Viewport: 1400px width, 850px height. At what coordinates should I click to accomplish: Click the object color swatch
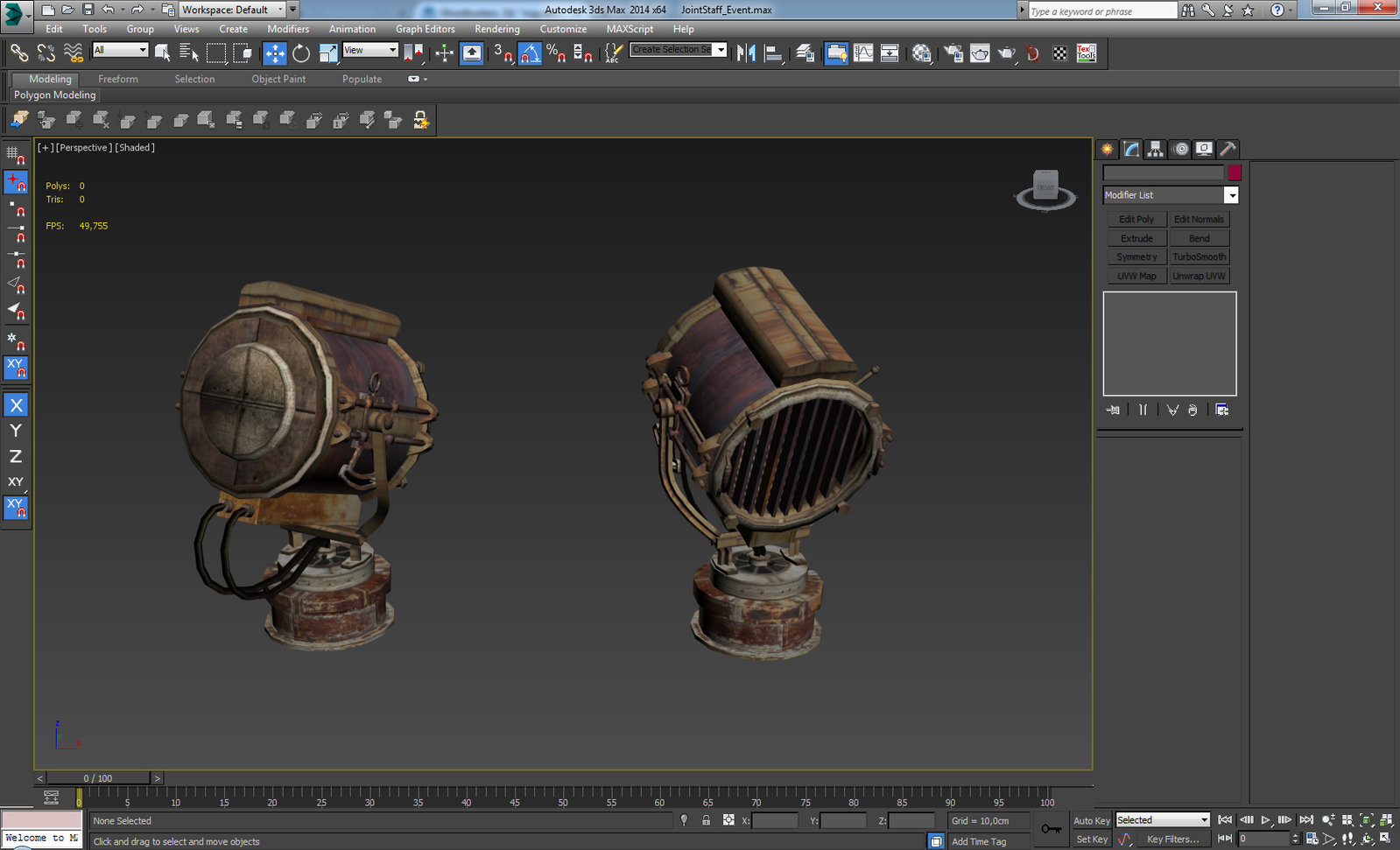click(x=1235, y=172)
